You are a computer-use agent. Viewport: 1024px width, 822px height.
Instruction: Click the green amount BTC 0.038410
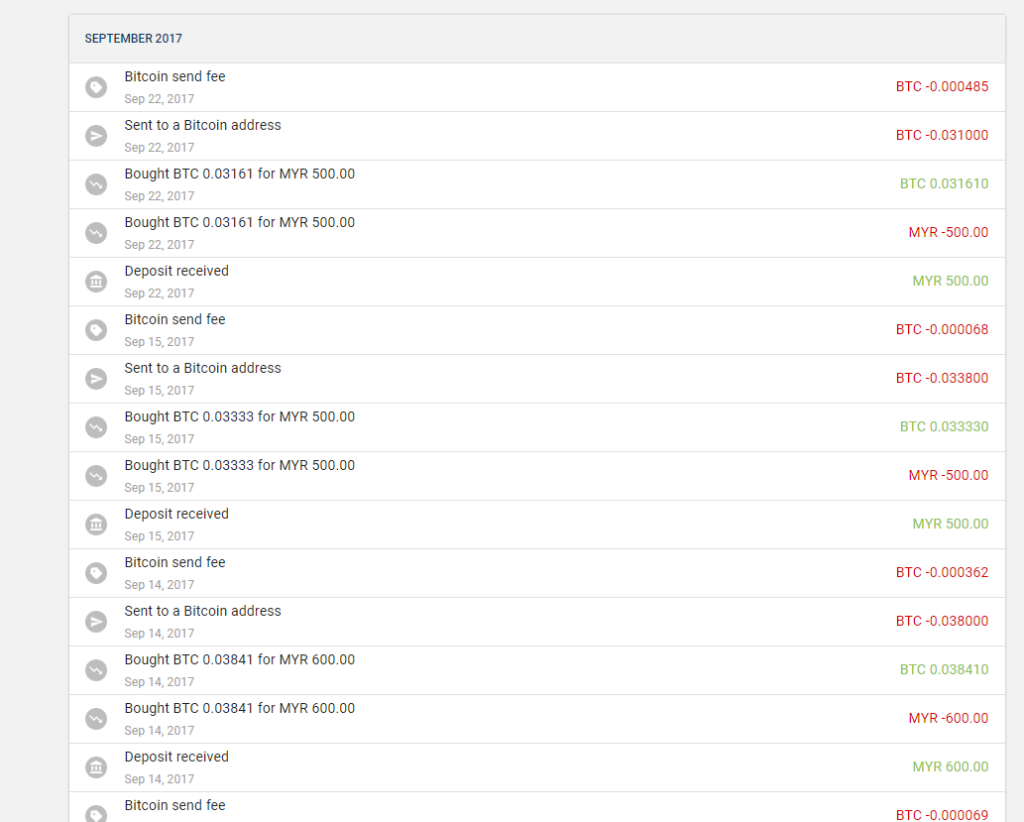click(x=944, y=669)
